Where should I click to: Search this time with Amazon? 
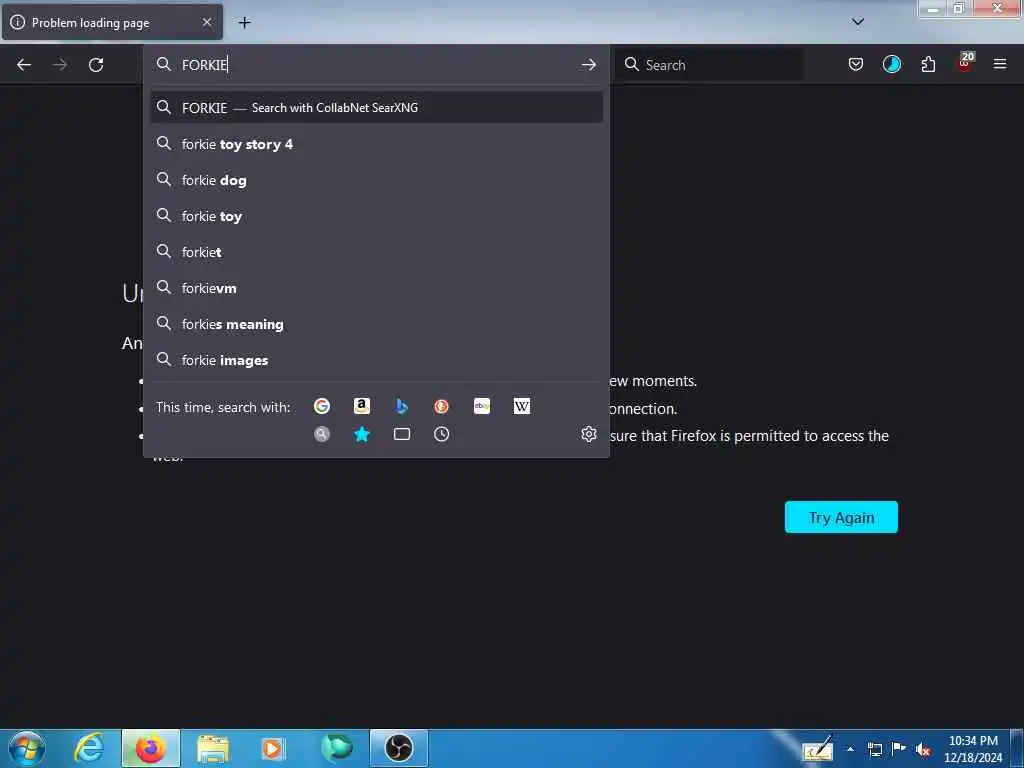pyautogui.click(x=362, y=406)
